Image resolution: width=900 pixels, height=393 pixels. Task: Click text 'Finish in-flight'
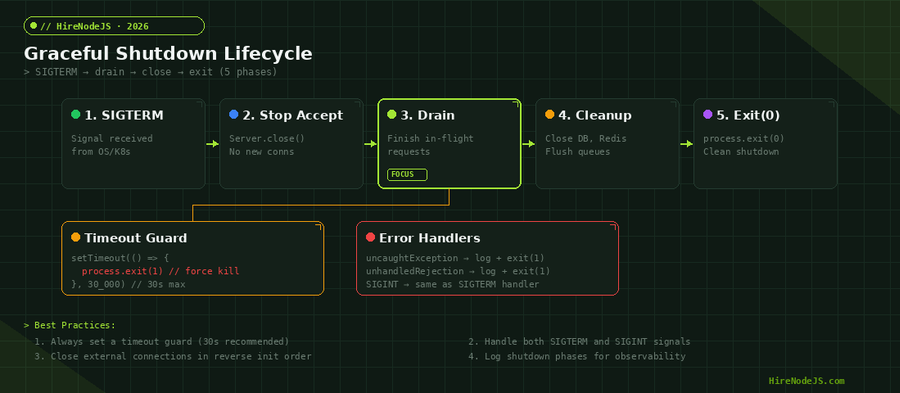[x=430, y=138]
